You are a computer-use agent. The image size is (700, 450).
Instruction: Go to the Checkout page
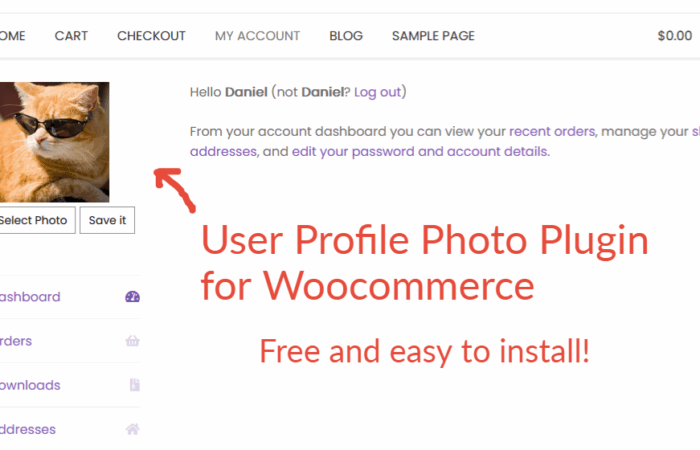click(x=151, y=36)
